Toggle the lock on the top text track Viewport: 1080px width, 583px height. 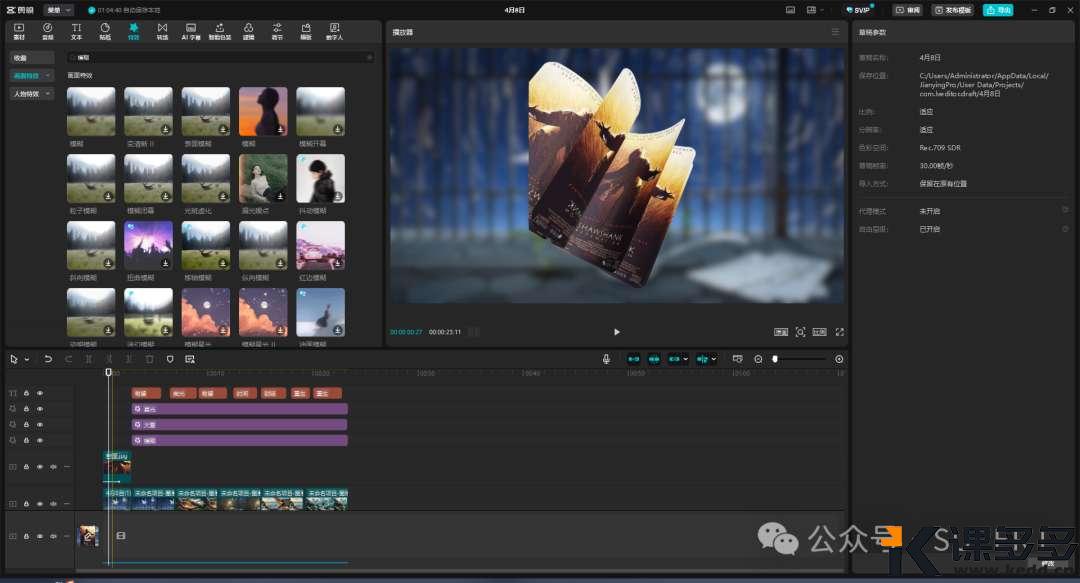[x=26, y=393]
